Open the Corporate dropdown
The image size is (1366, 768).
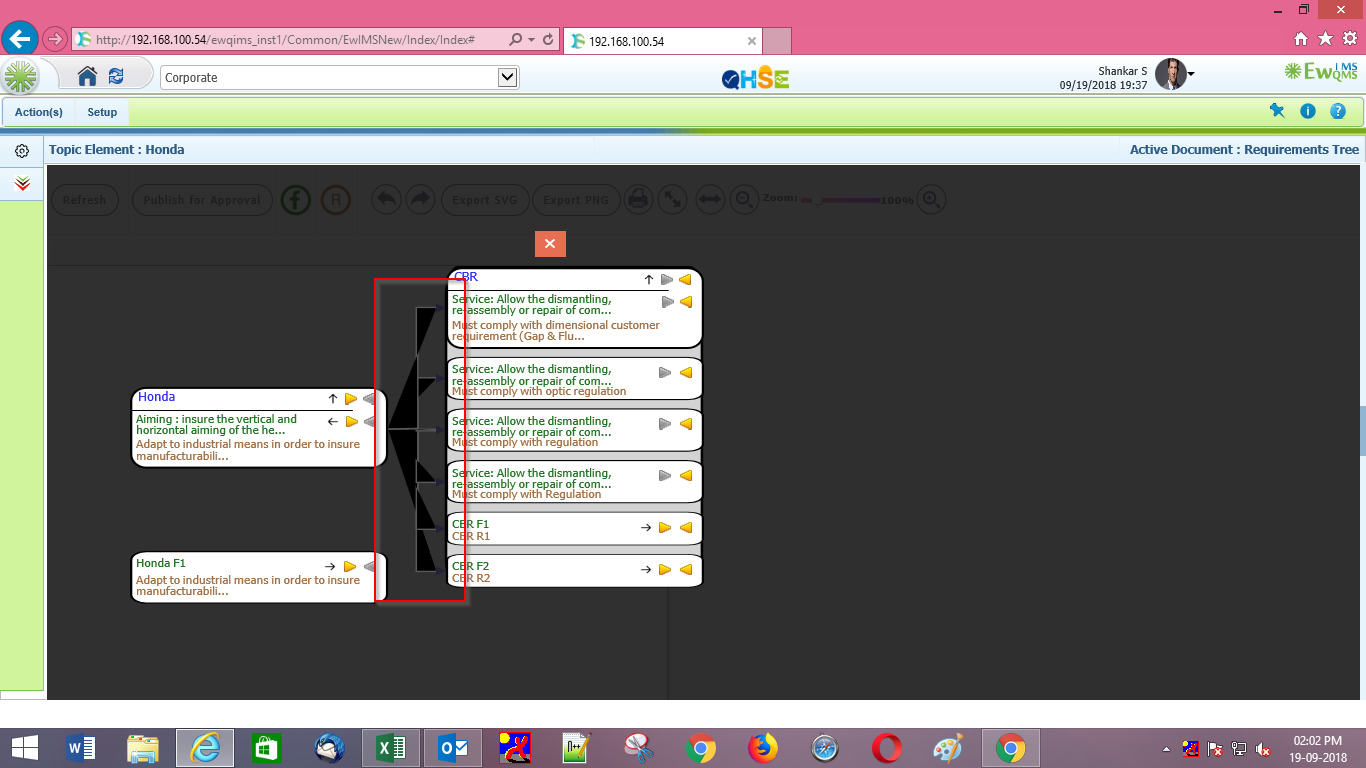click(x=339, y=77)
